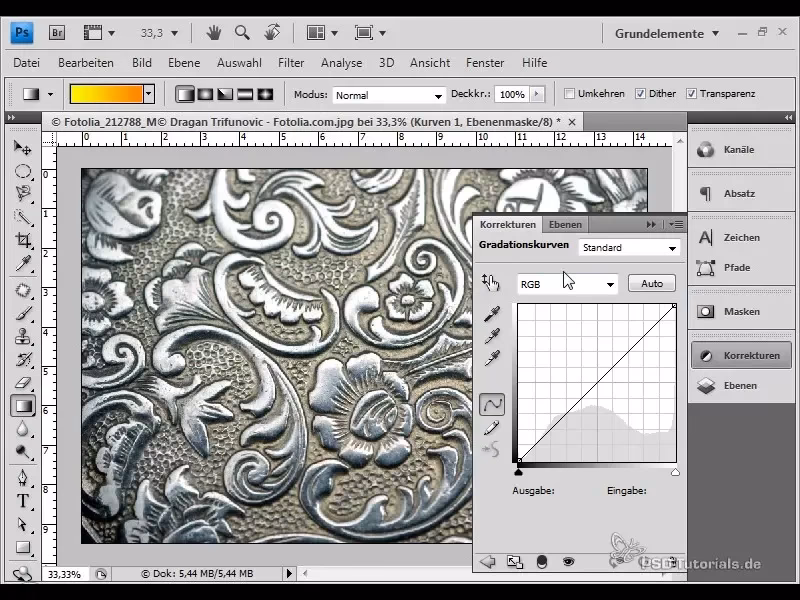Image resolution: width=800 pixels, height=600 pixels.
Task: Toggle adjustment layer visibility eye icon
Action: point(568,562)
